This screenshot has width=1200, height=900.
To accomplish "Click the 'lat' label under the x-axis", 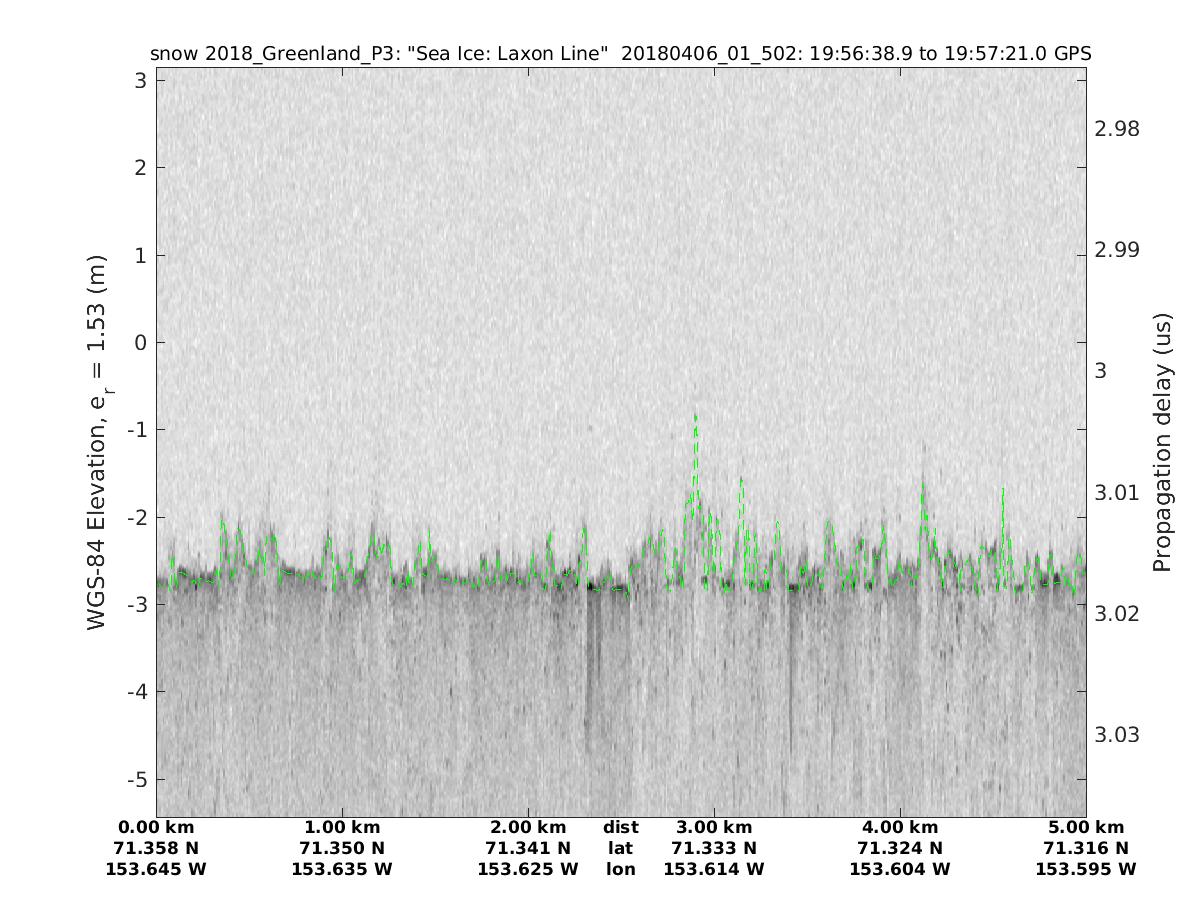I will [620, 848].
